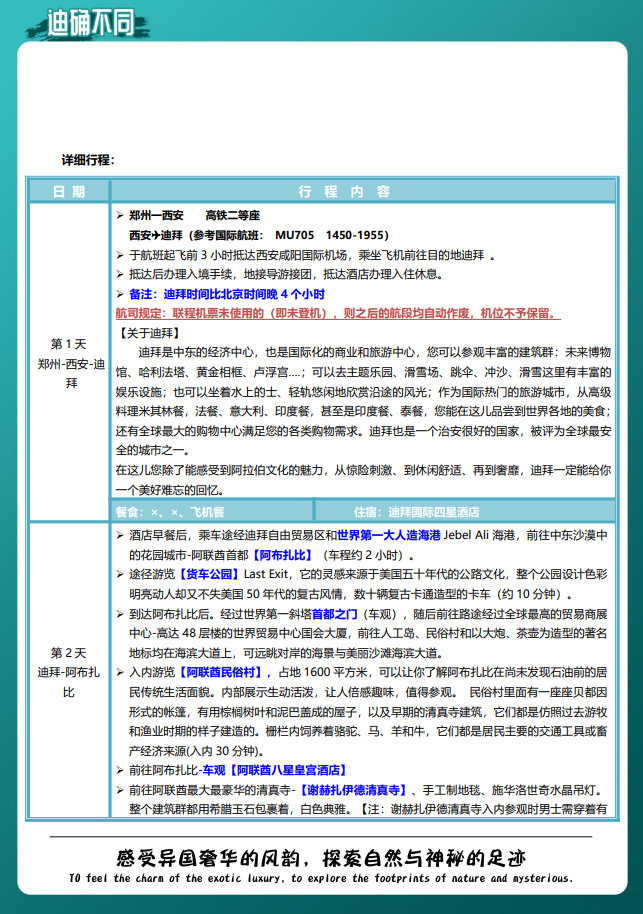Viewport: 643px width, 914px height.
Task: Click the 第1天 郑州-西安-迪拜 date cell
Action: 69,363
